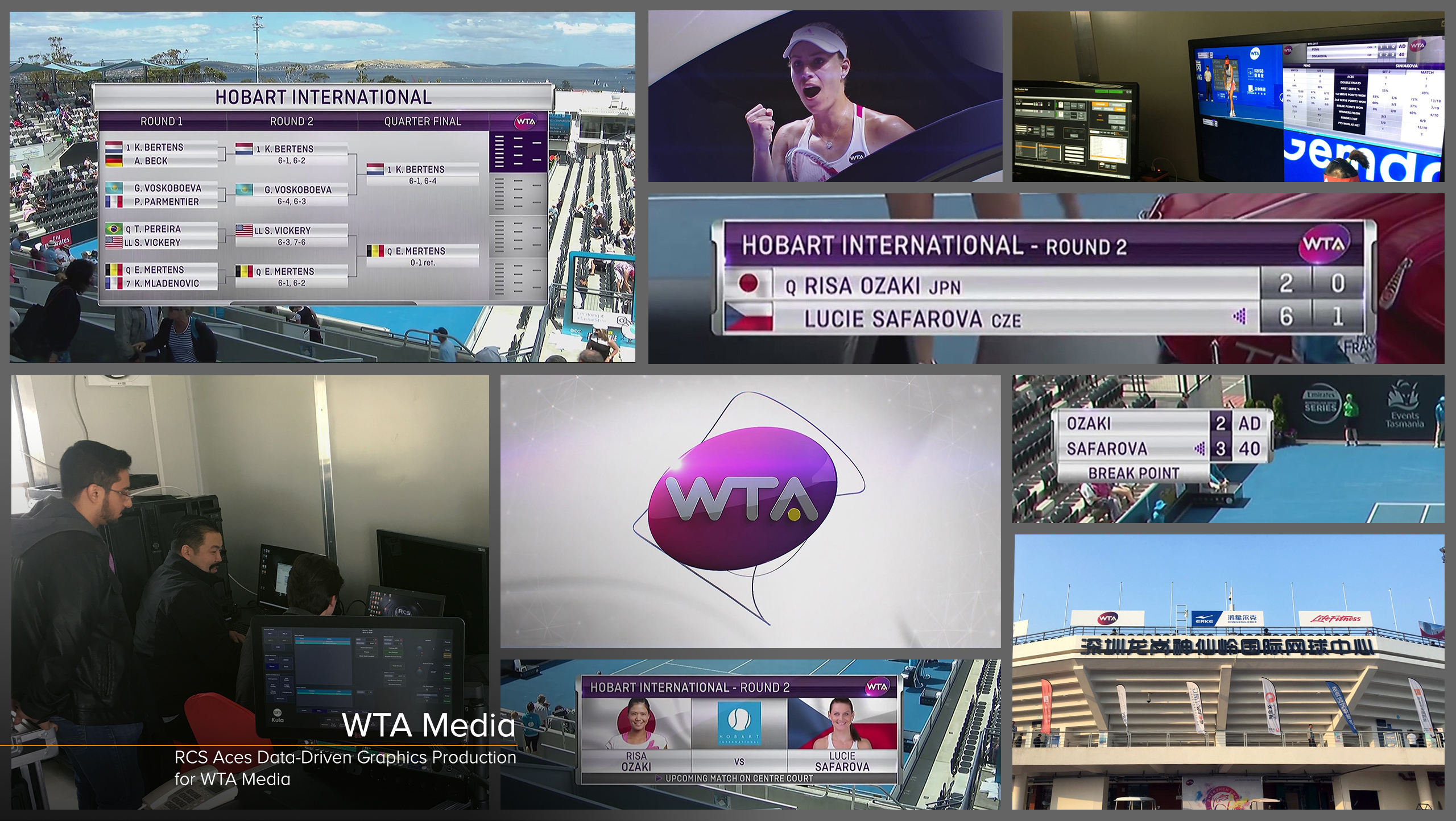Click the Netherlands flag beside Quarter Final K. Bertens

[x=375, y=169]
